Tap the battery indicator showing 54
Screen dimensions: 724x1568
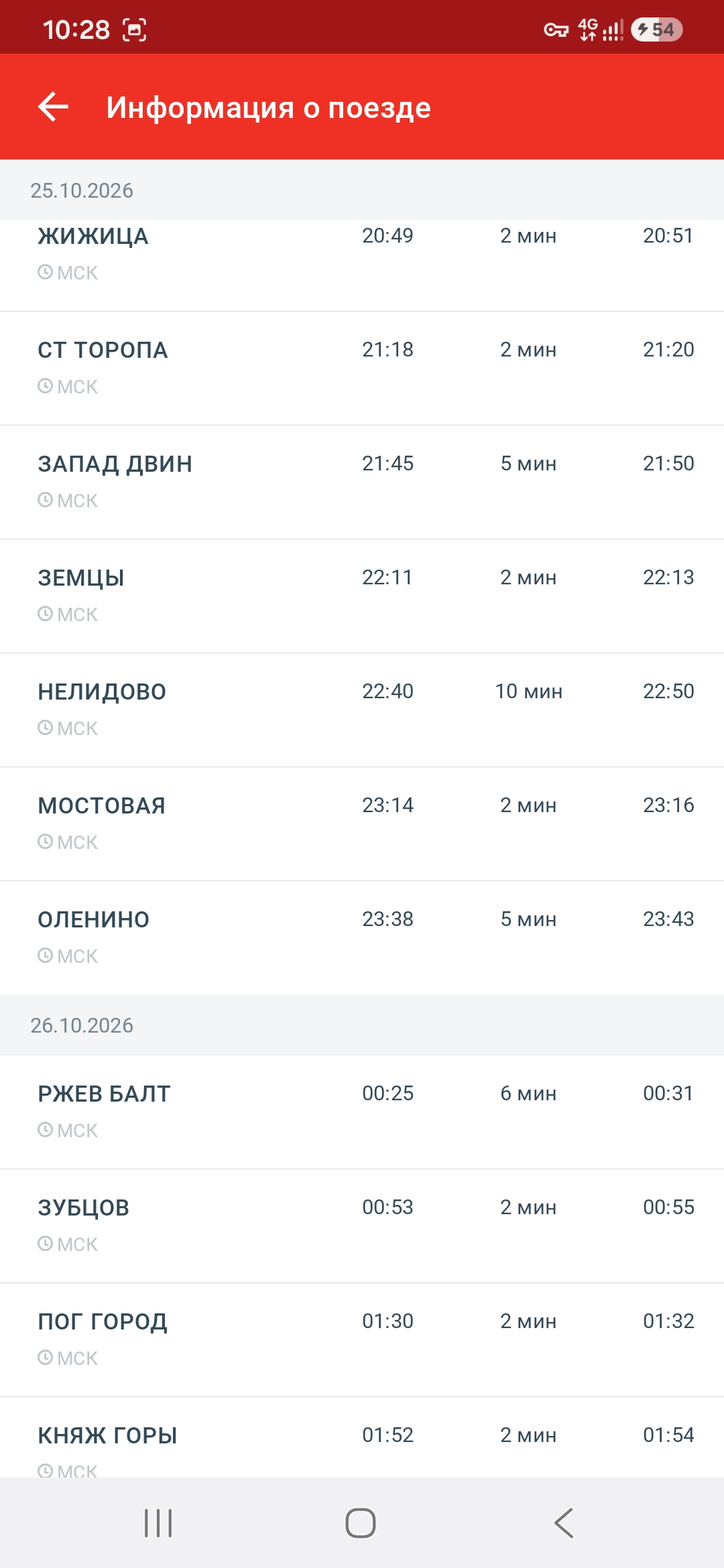click(656, 29)
